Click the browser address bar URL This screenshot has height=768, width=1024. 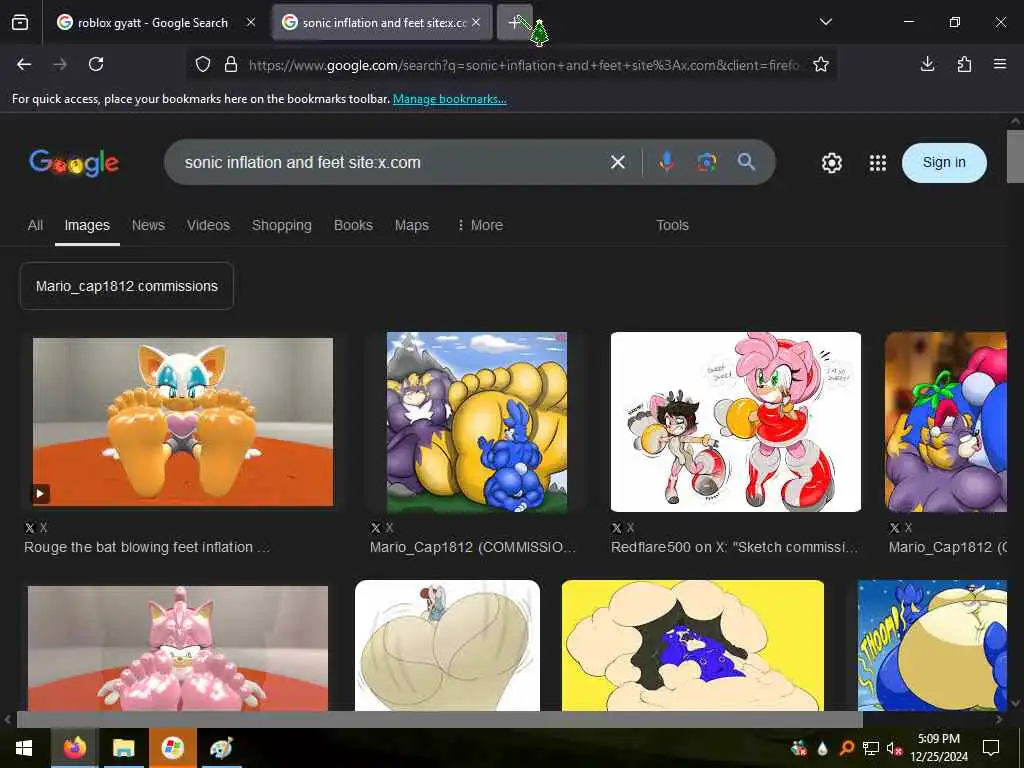[x=524, y=65]
